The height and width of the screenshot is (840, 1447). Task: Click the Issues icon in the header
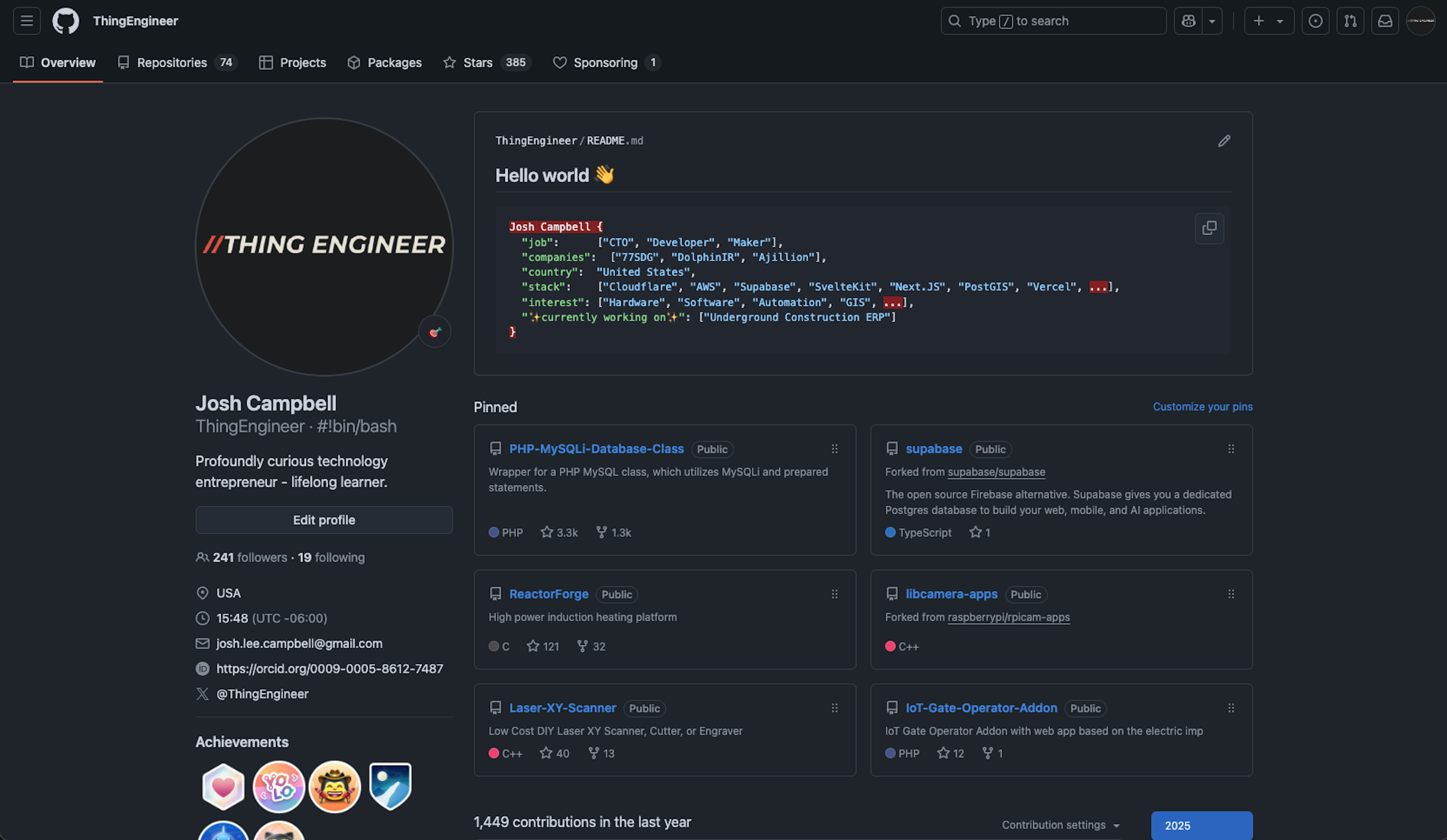(1315, 21)
